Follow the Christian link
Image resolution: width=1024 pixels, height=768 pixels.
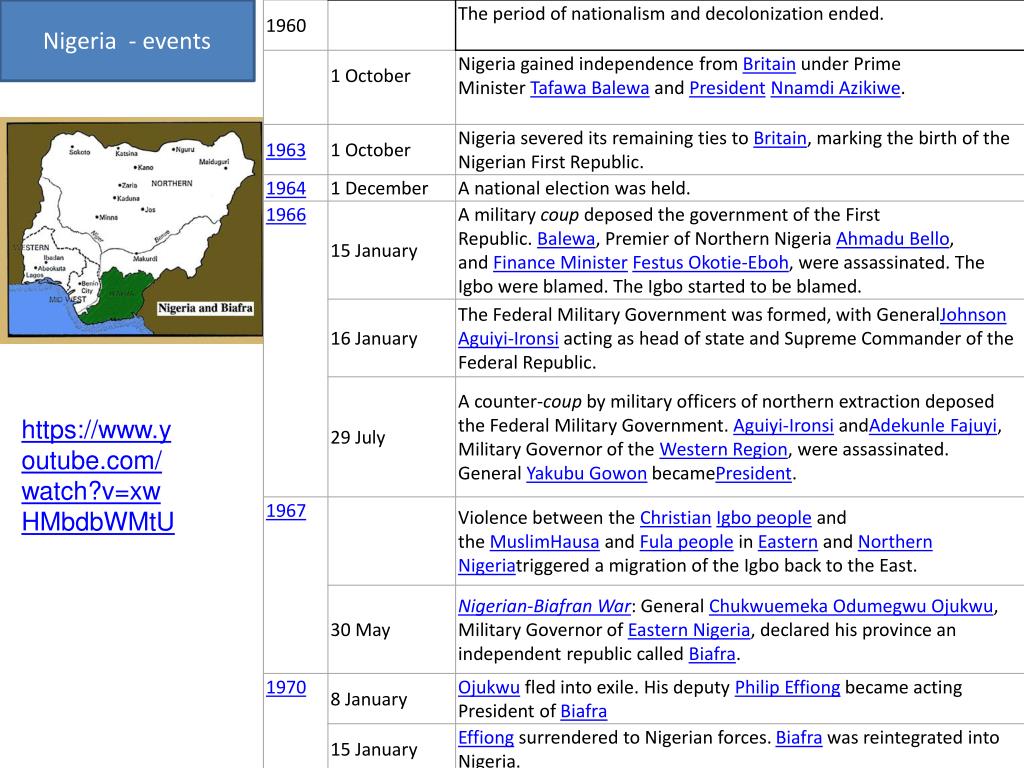pyautogui.click(x=675, y=518)
